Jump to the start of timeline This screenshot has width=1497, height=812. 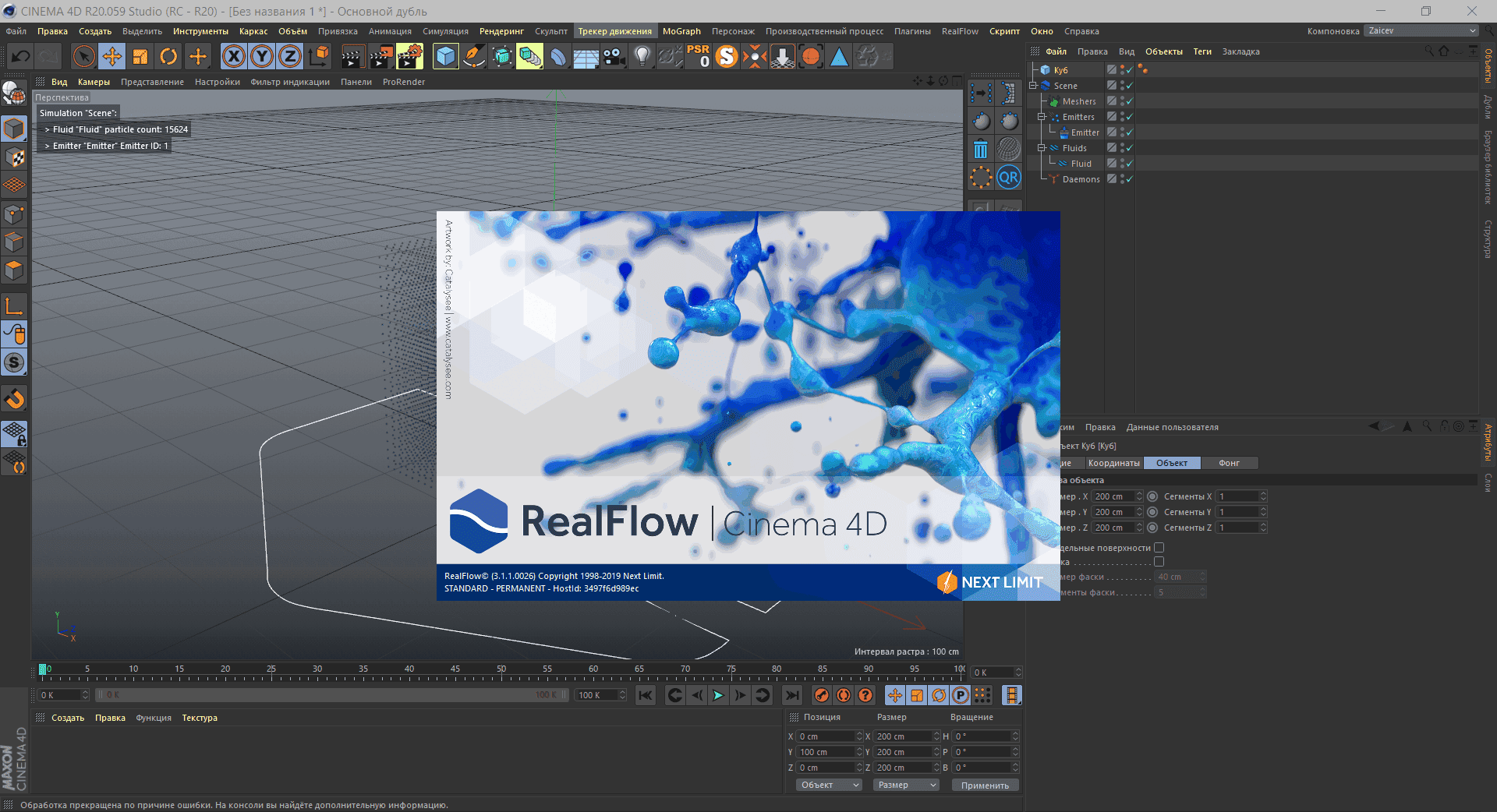point(646,695)
